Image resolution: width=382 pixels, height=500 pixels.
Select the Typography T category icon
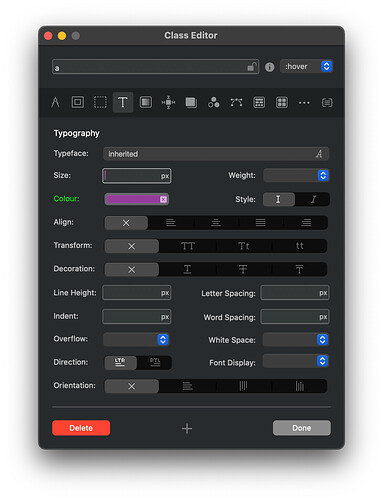[x=123, y=102]
